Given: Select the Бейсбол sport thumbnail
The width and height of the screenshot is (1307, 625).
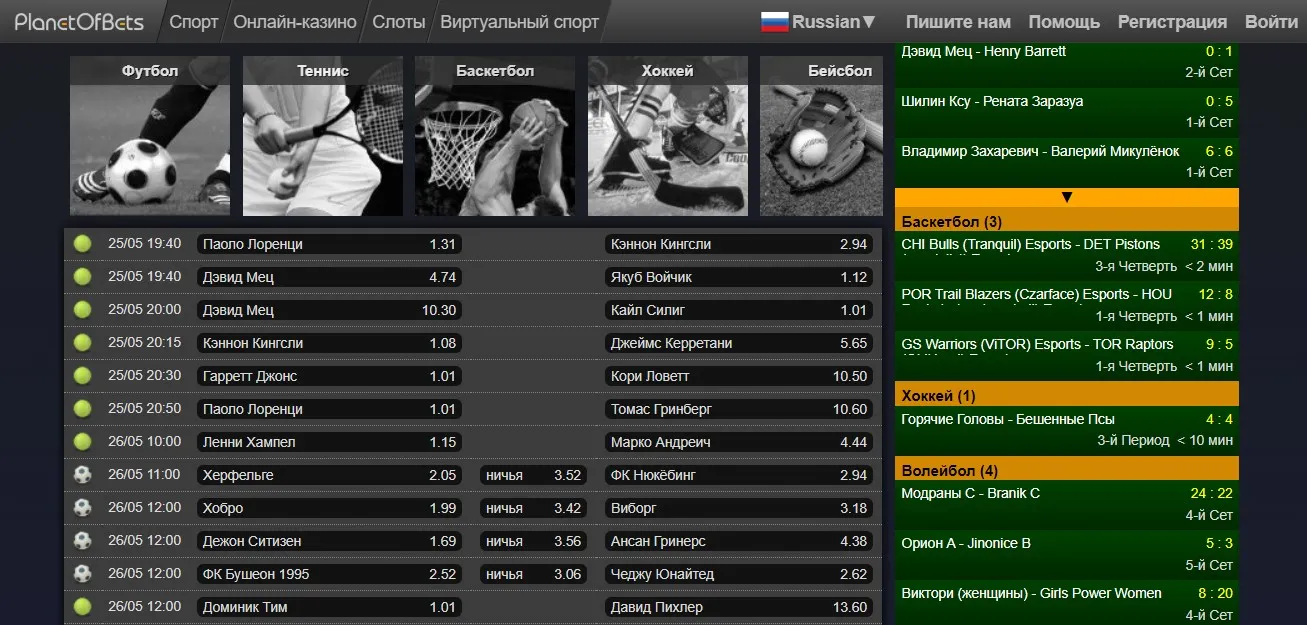Looking at the screenshot, I should [x=821, y=136].
